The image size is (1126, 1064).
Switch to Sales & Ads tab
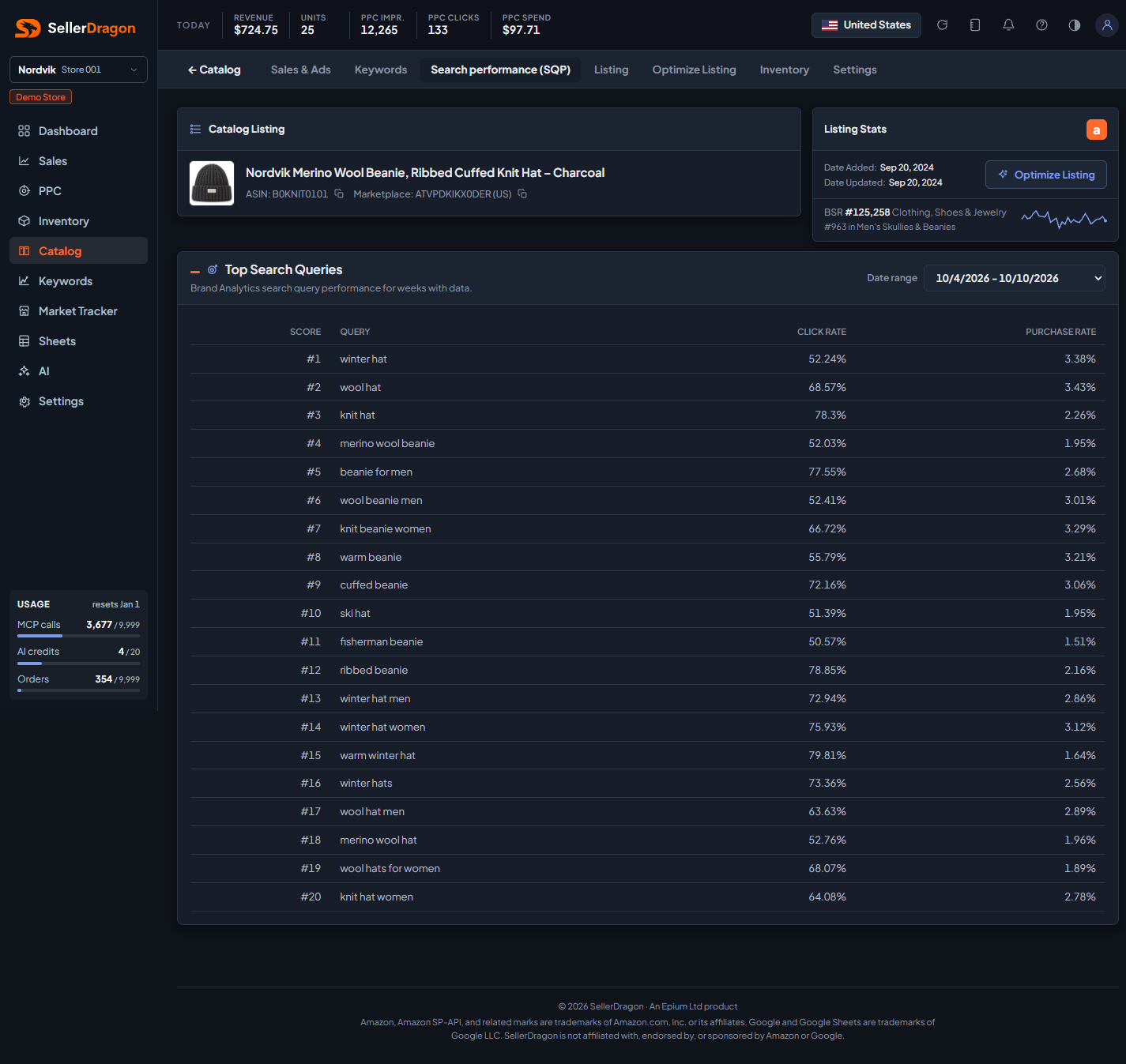[300, 70]
